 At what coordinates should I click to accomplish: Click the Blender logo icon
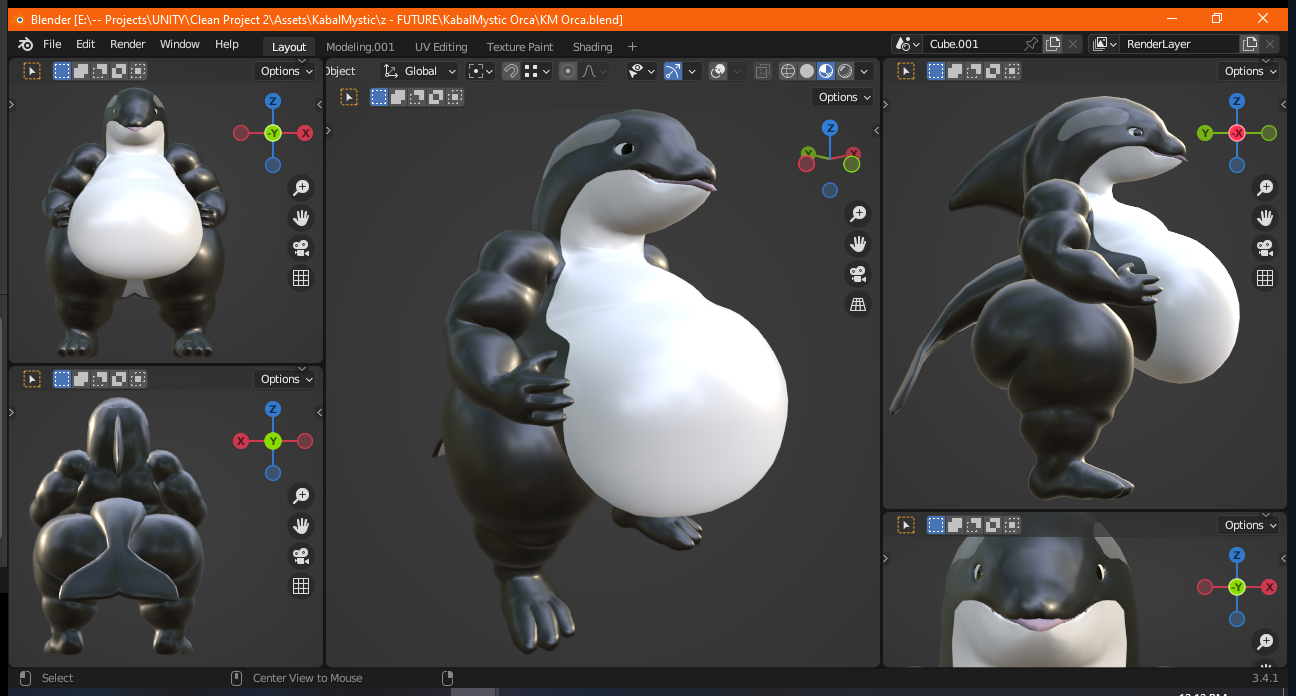click(25, 44)
